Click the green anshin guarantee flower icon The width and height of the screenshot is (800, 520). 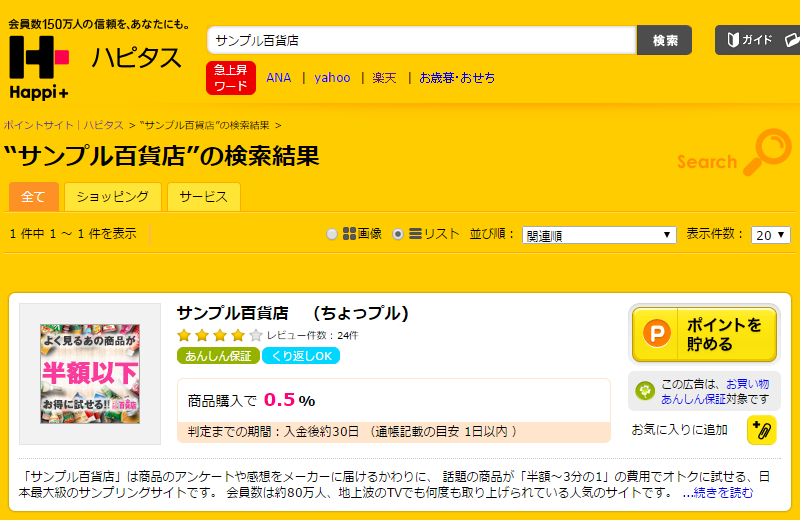tap(645, 391)
